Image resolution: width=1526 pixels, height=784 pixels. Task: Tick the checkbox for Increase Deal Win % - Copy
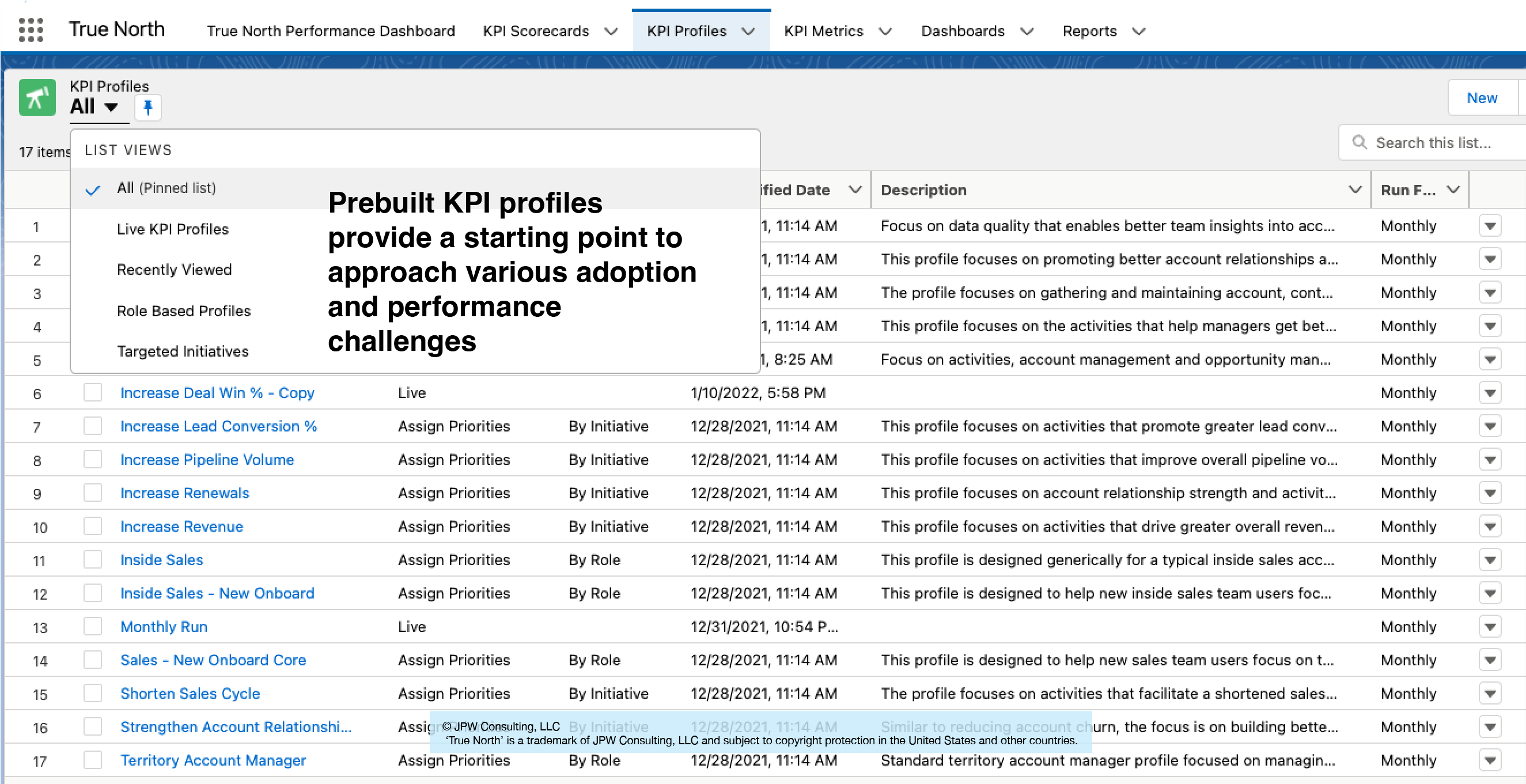pos(92,392)
